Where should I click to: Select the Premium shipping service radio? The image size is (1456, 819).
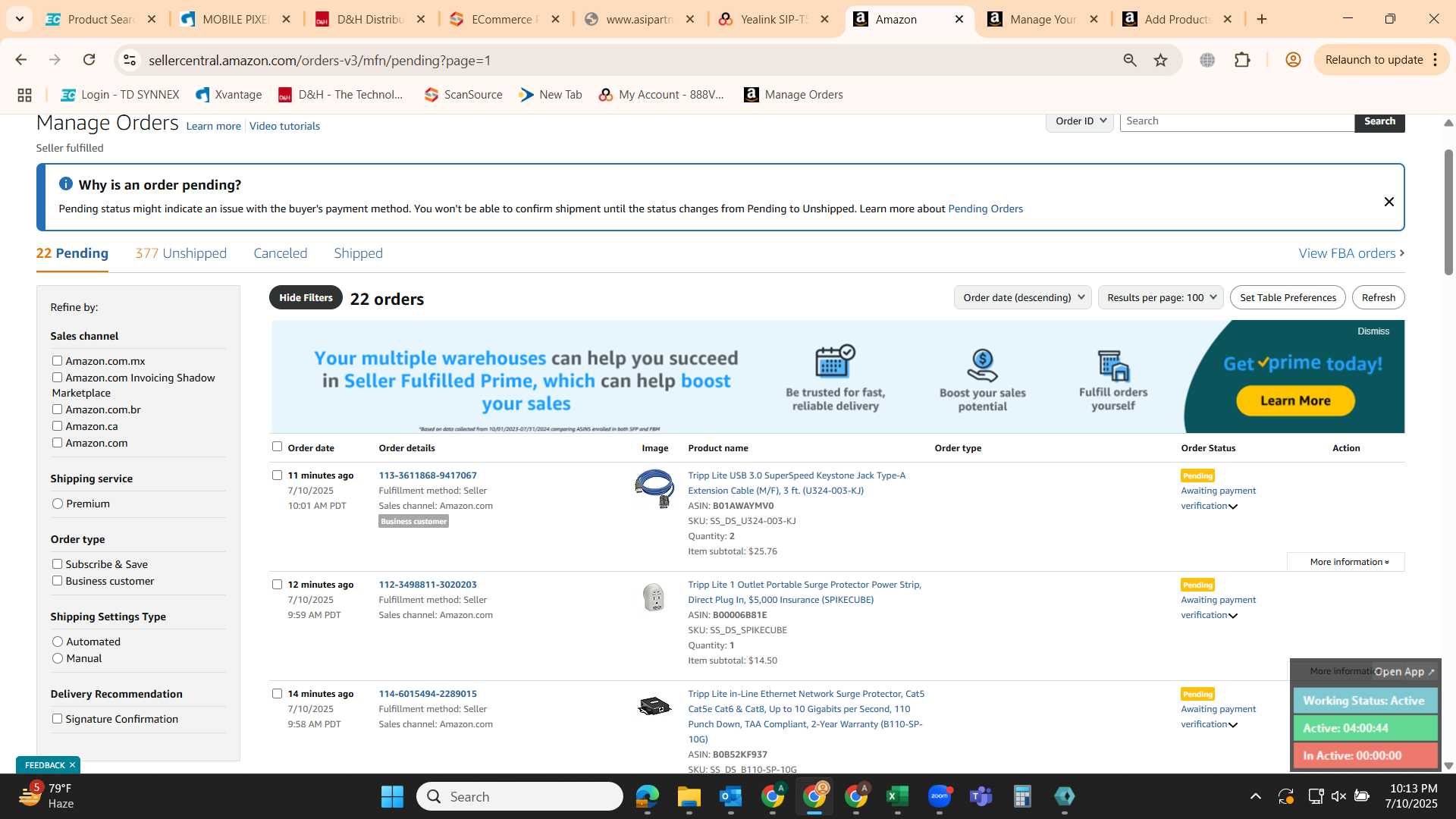(x=58, y=504)
